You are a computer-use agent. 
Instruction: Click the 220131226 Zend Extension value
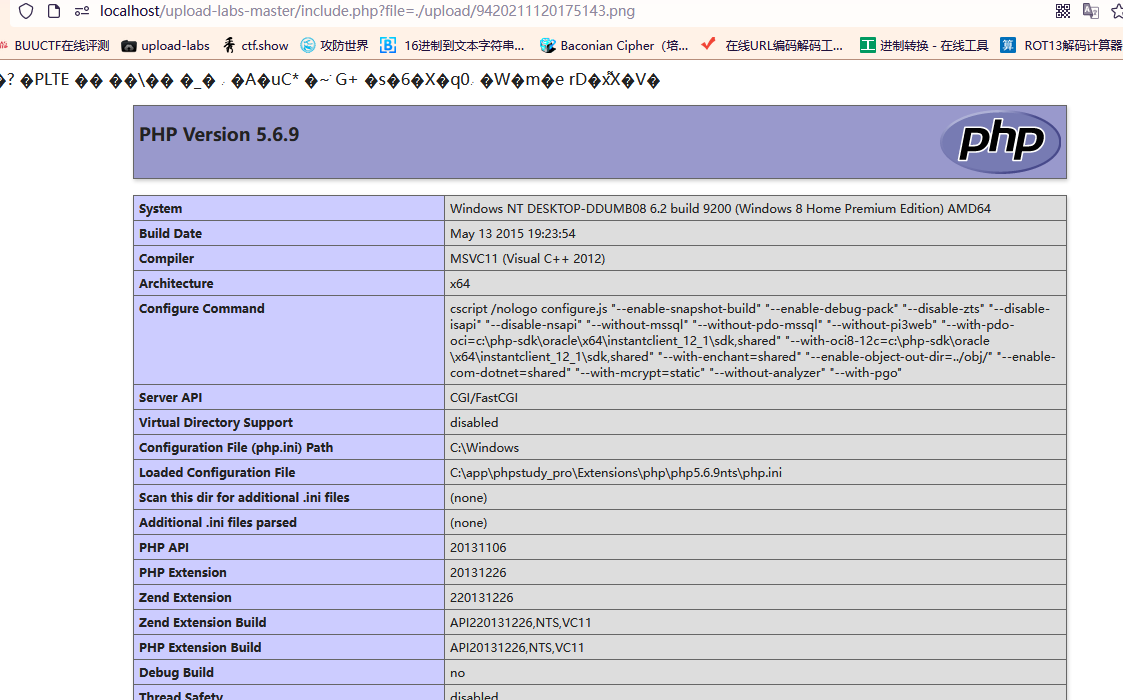481,598
